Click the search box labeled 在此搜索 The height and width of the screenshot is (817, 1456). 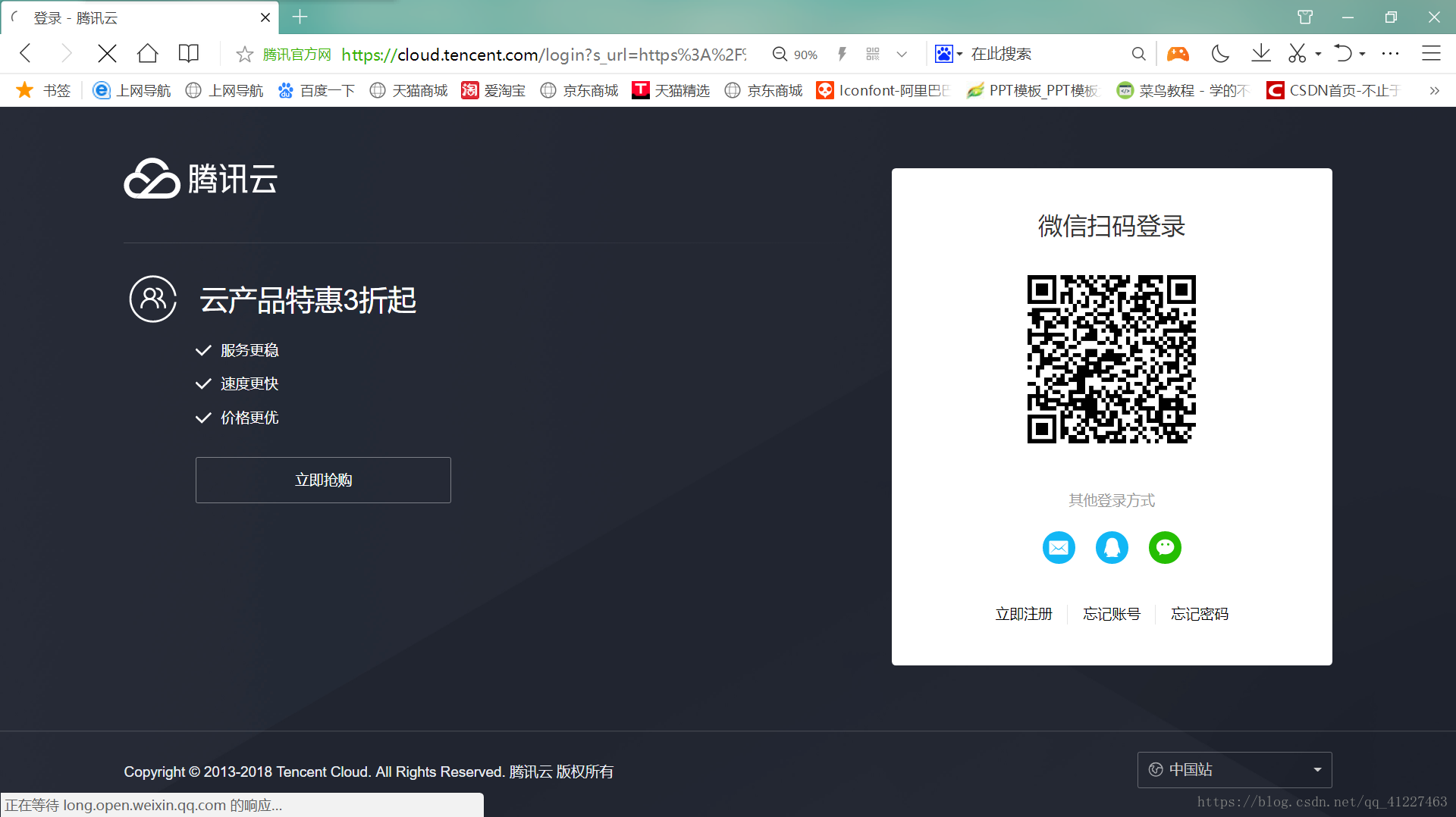coord(1046,54)
